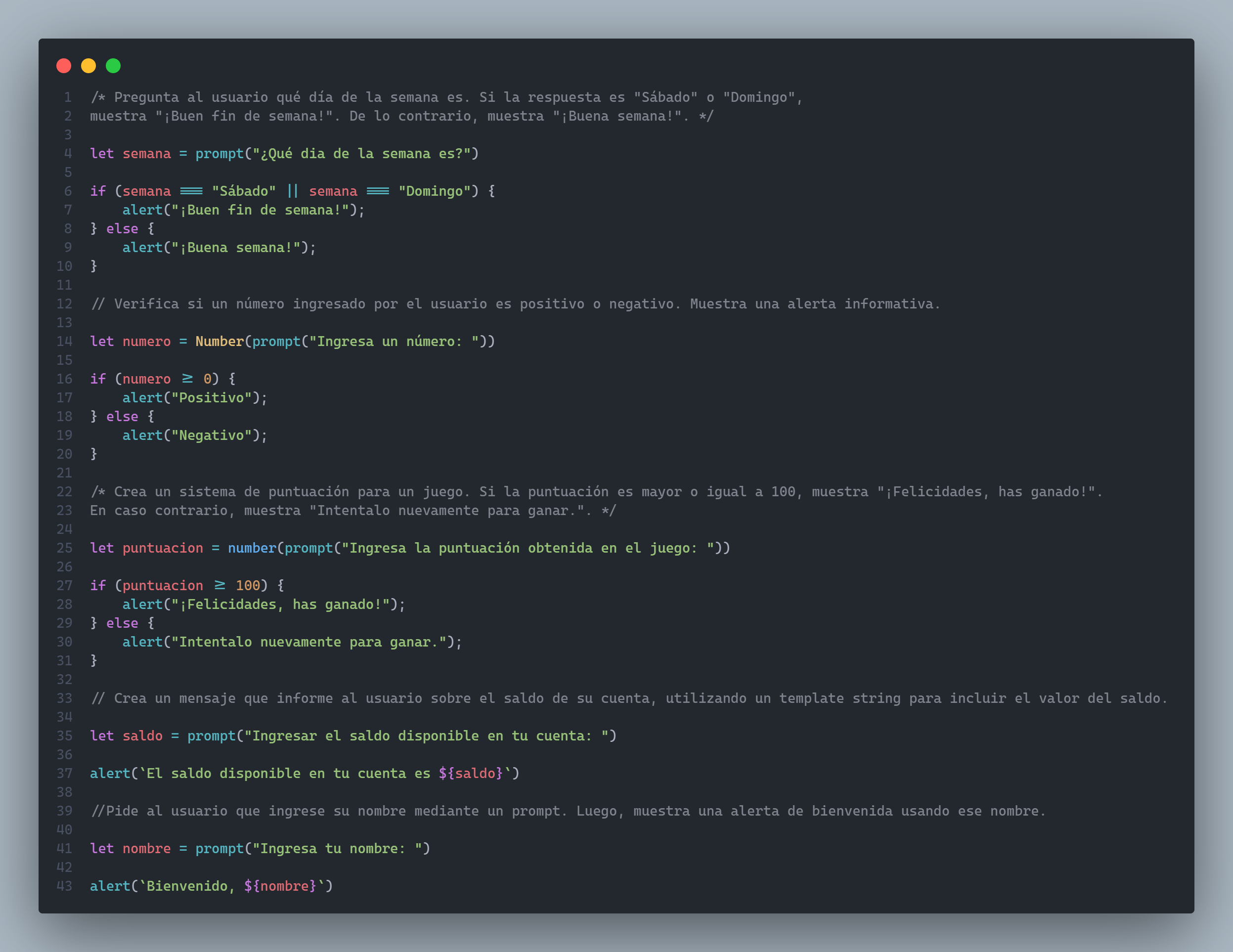Image resolution: width=1233 pixels, height=952 pixels.
Task: Click line number 22 in the gutter
Action: coord(64,491)
